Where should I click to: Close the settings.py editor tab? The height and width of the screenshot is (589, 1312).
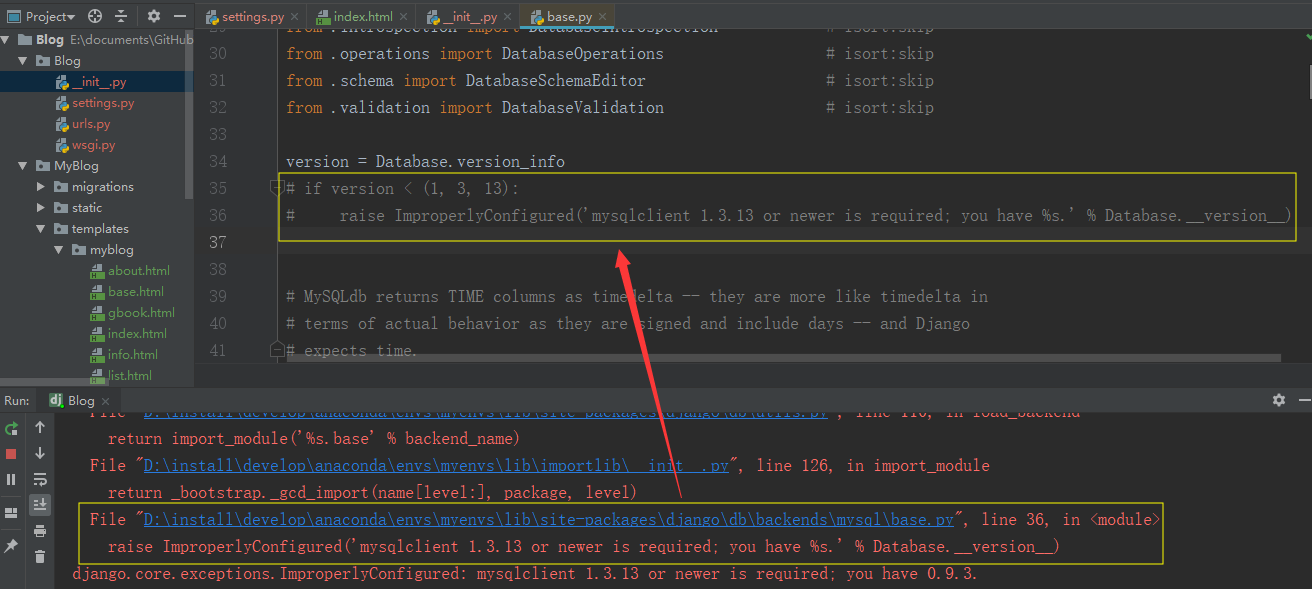pyautogui.click(x=293, y=17)
